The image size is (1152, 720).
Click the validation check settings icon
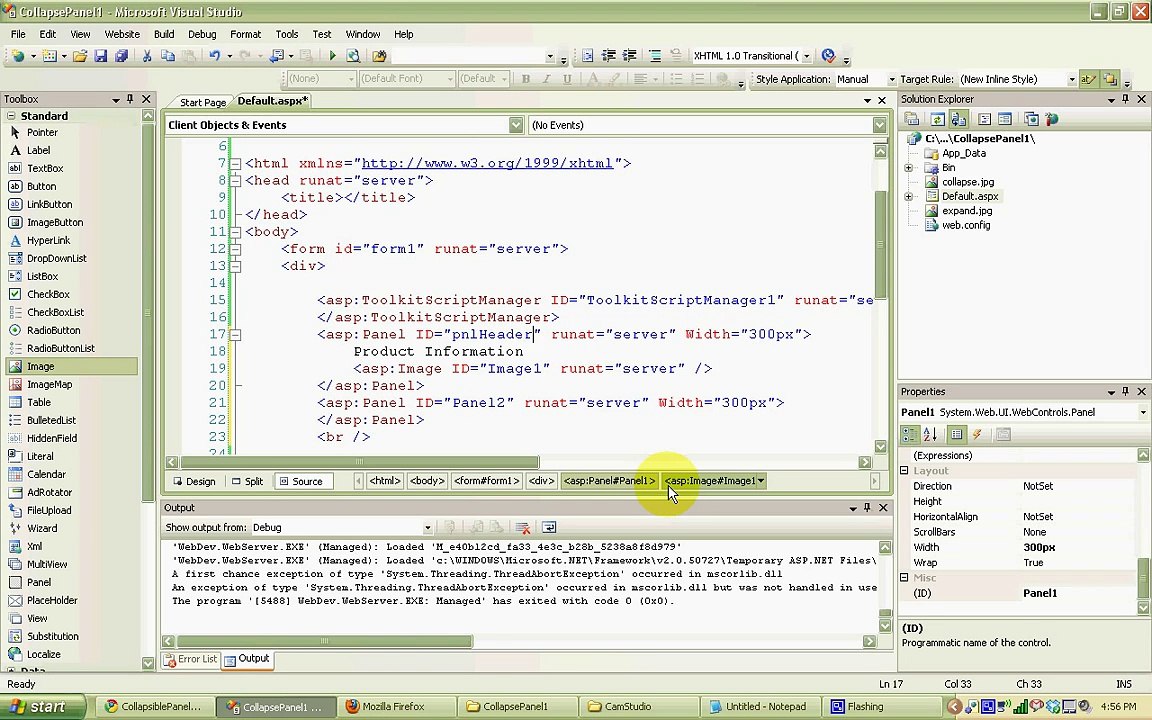829,56
